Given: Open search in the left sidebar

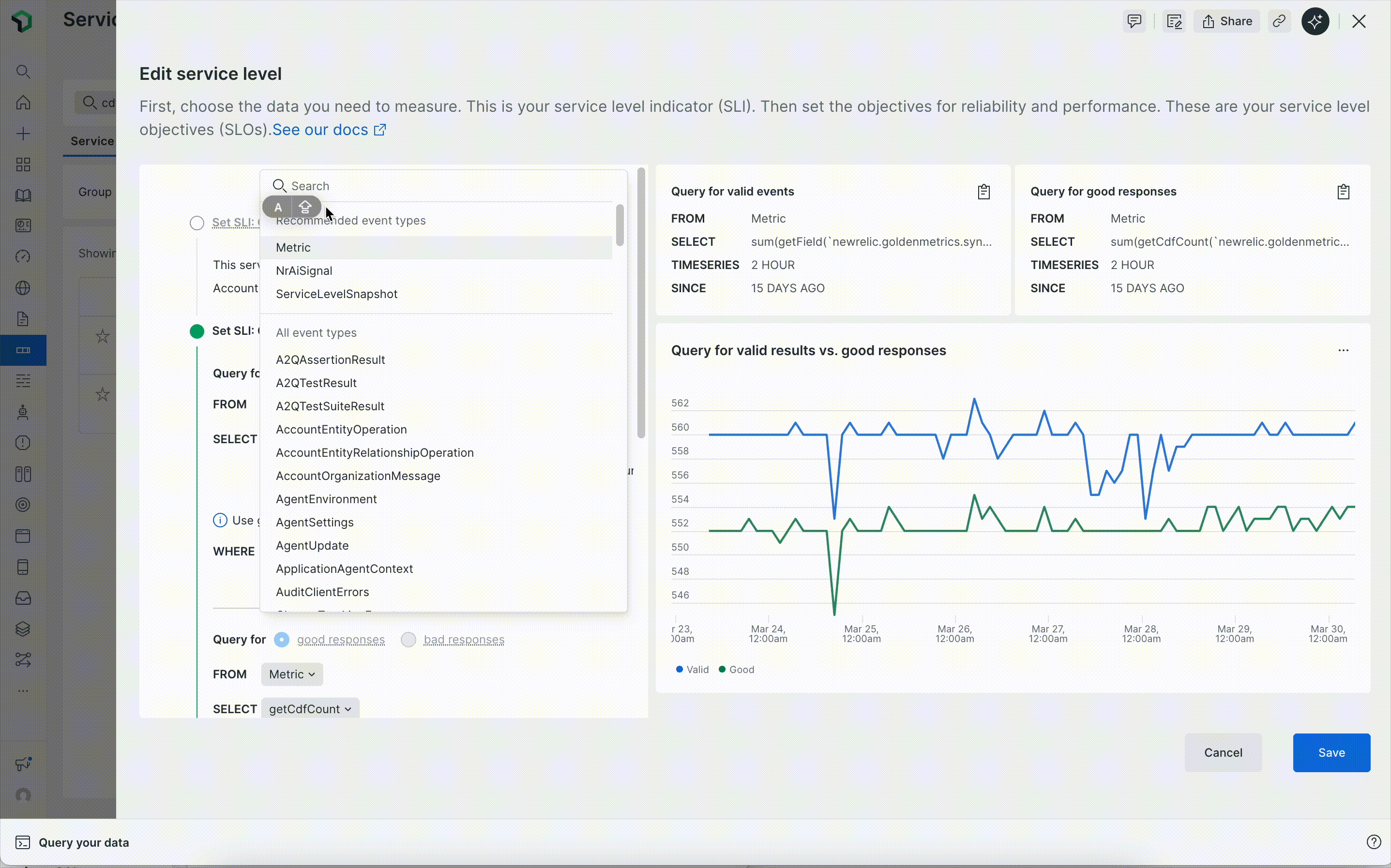Looking at the screenshot, I should 23,72.
